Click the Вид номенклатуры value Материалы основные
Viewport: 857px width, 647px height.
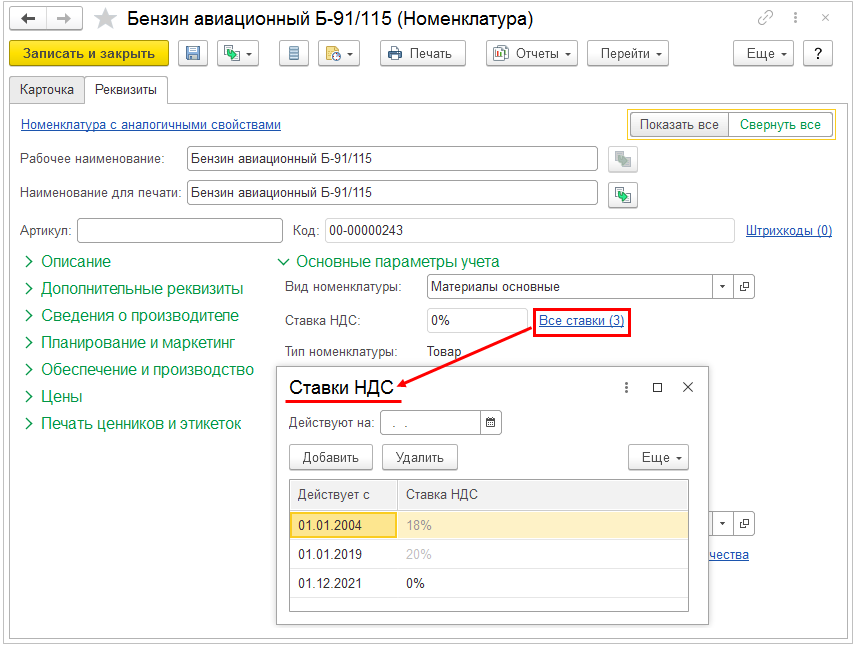tap(570, 287)
